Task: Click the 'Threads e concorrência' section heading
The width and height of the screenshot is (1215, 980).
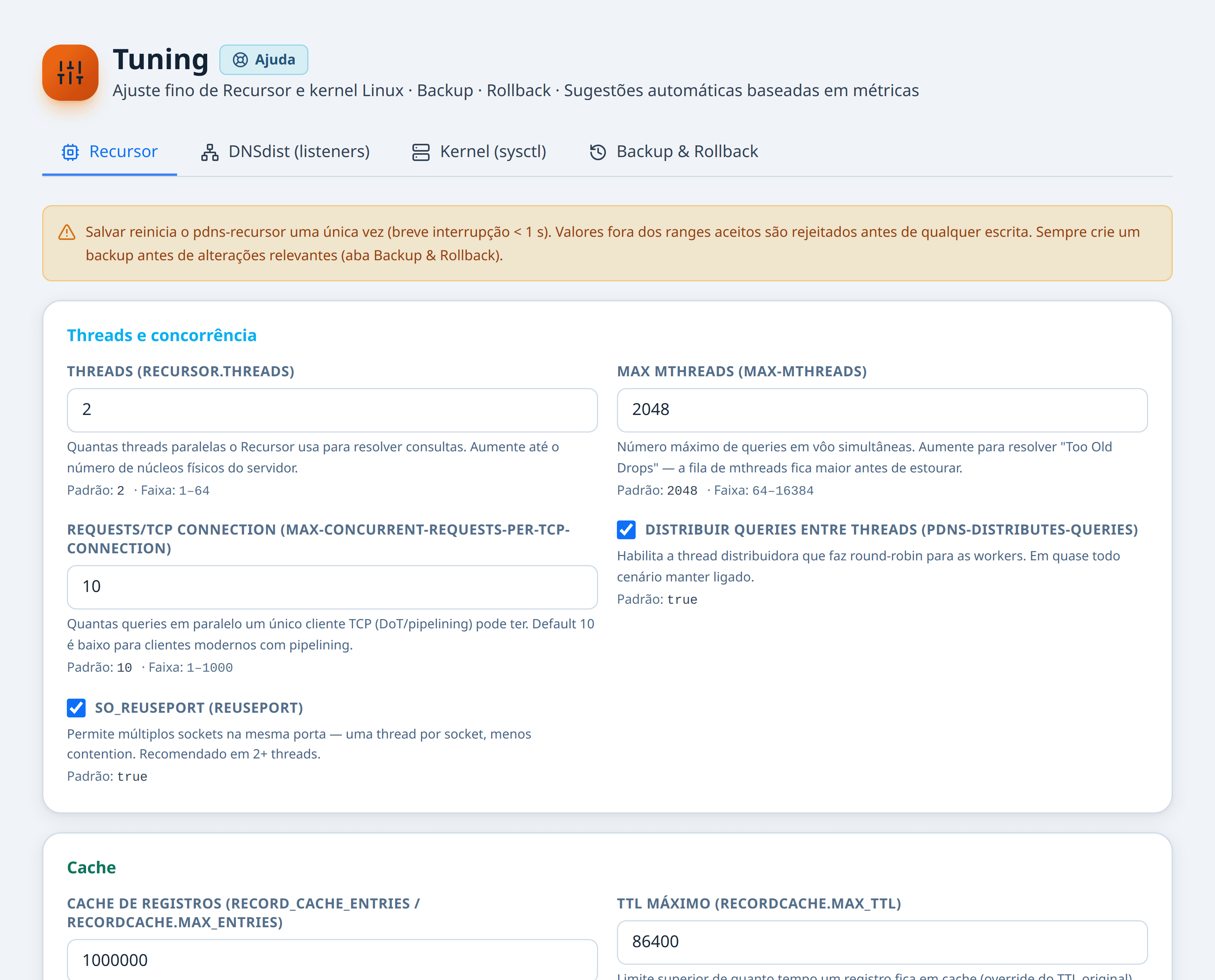Action: click(x=161, y=335)
